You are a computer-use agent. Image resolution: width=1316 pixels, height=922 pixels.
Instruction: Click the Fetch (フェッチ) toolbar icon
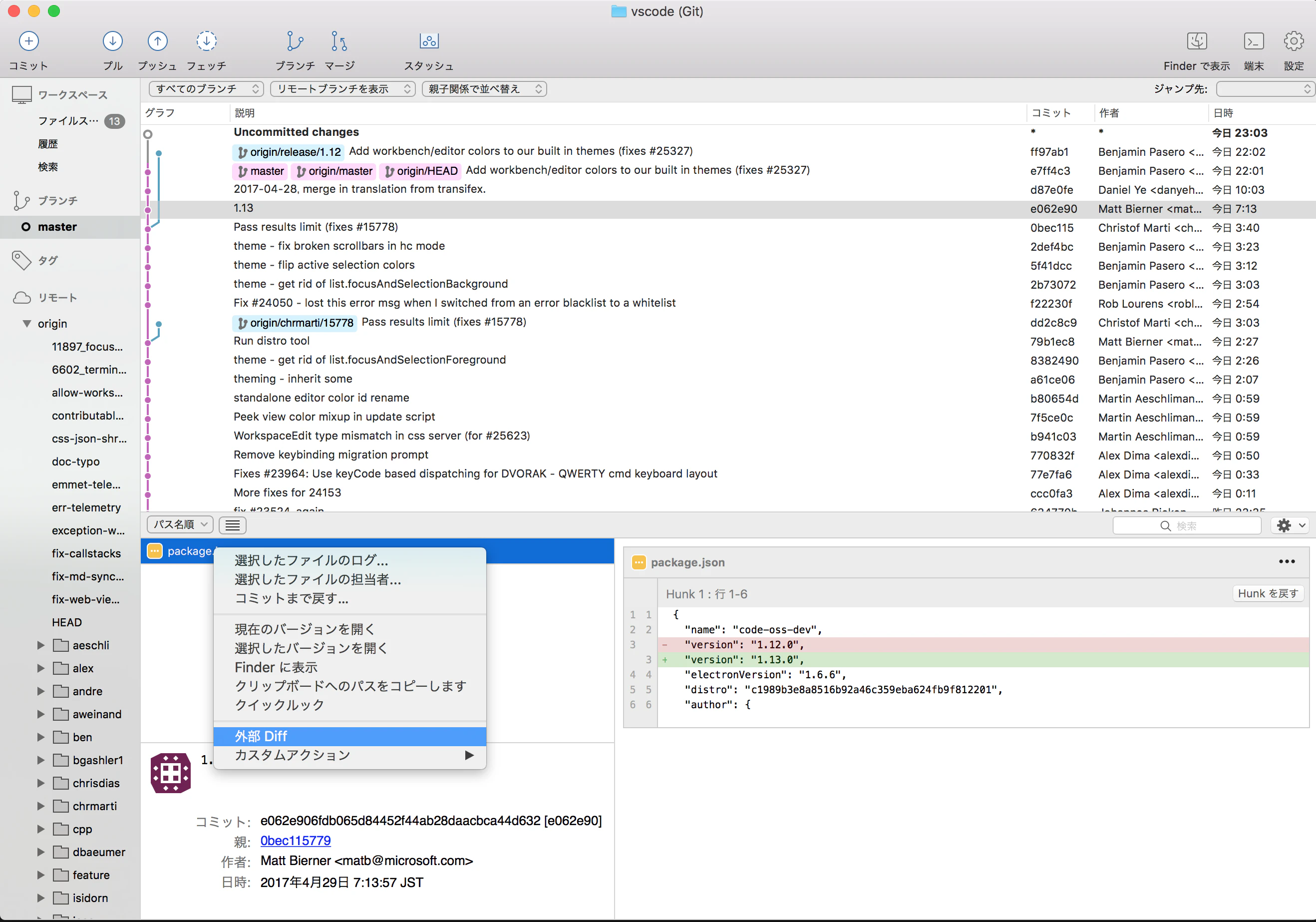[x=206, y=41]
